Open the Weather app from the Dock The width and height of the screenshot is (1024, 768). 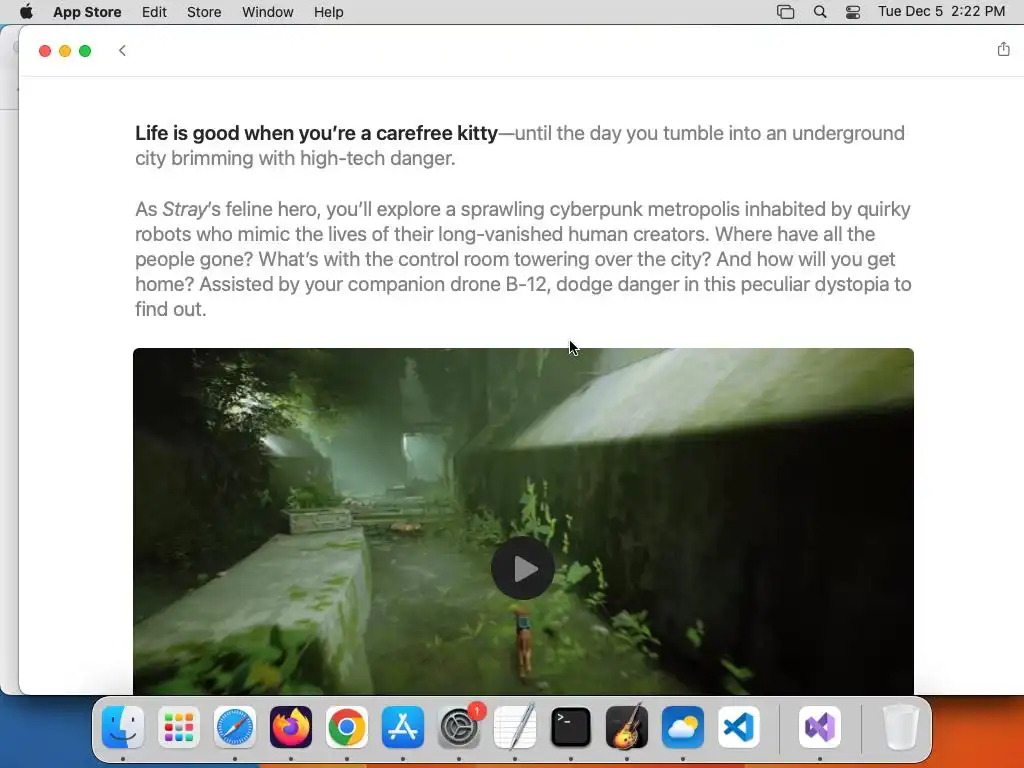[x=682, y=727]
